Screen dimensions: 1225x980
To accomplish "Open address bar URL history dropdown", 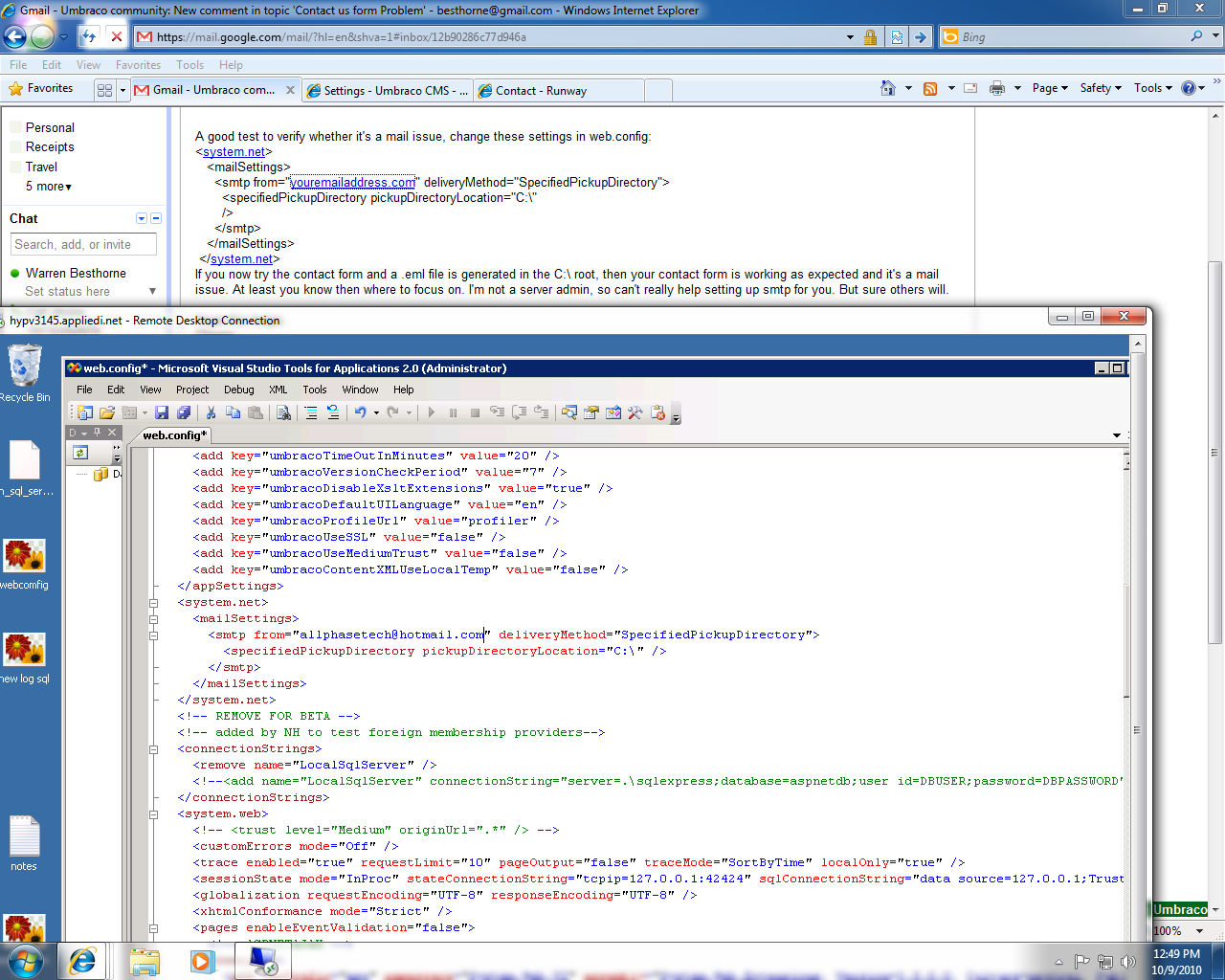I will [850, 37].
